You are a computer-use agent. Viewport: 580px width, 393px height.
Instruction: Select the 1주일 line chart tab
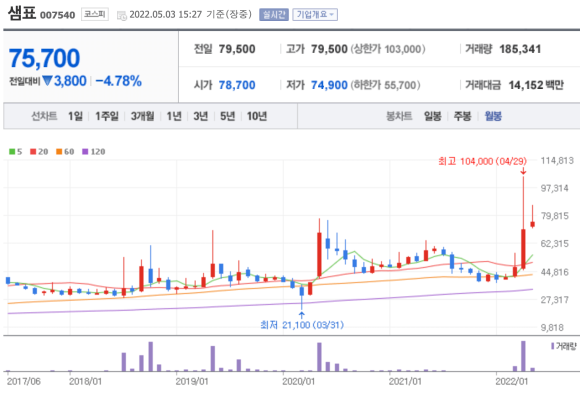(107, 116)
